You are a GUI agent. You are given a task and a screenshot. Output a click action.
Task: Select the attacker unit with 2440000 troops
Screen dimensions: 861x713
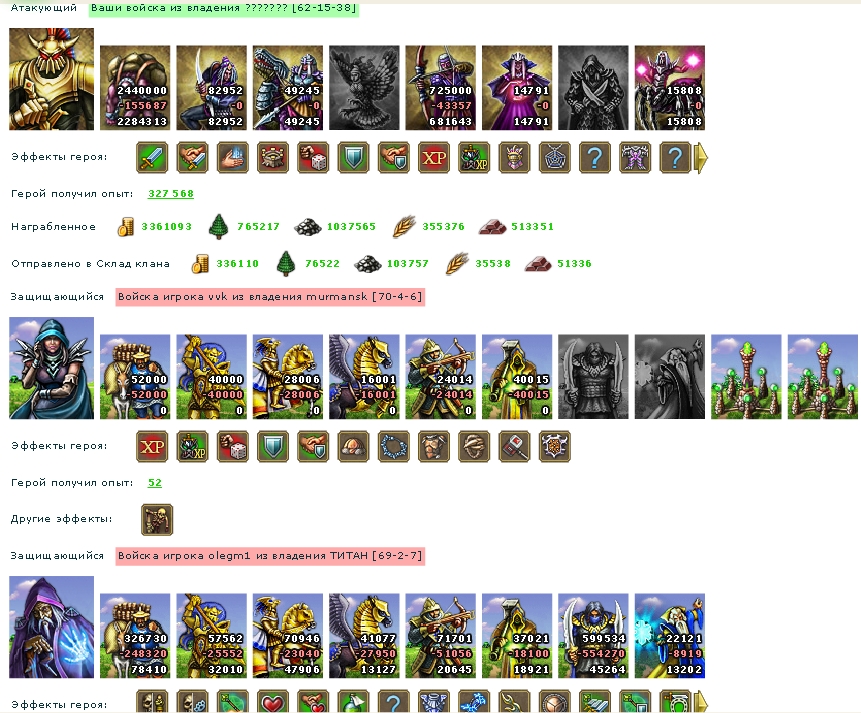coord(135,88)
